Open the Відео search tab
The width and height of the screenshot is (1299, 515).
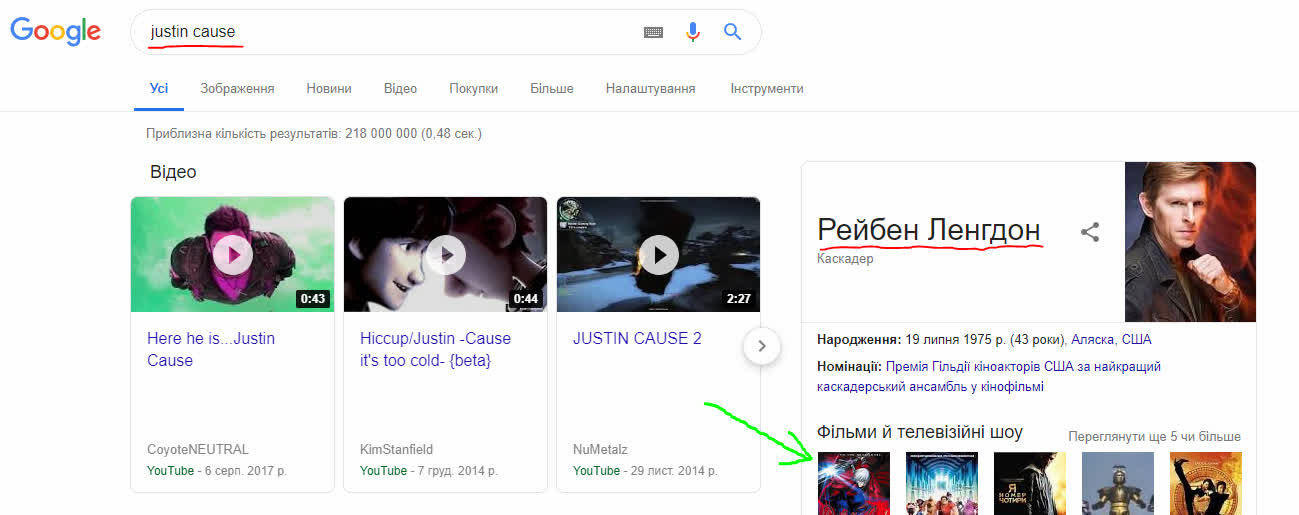[400, 88]
